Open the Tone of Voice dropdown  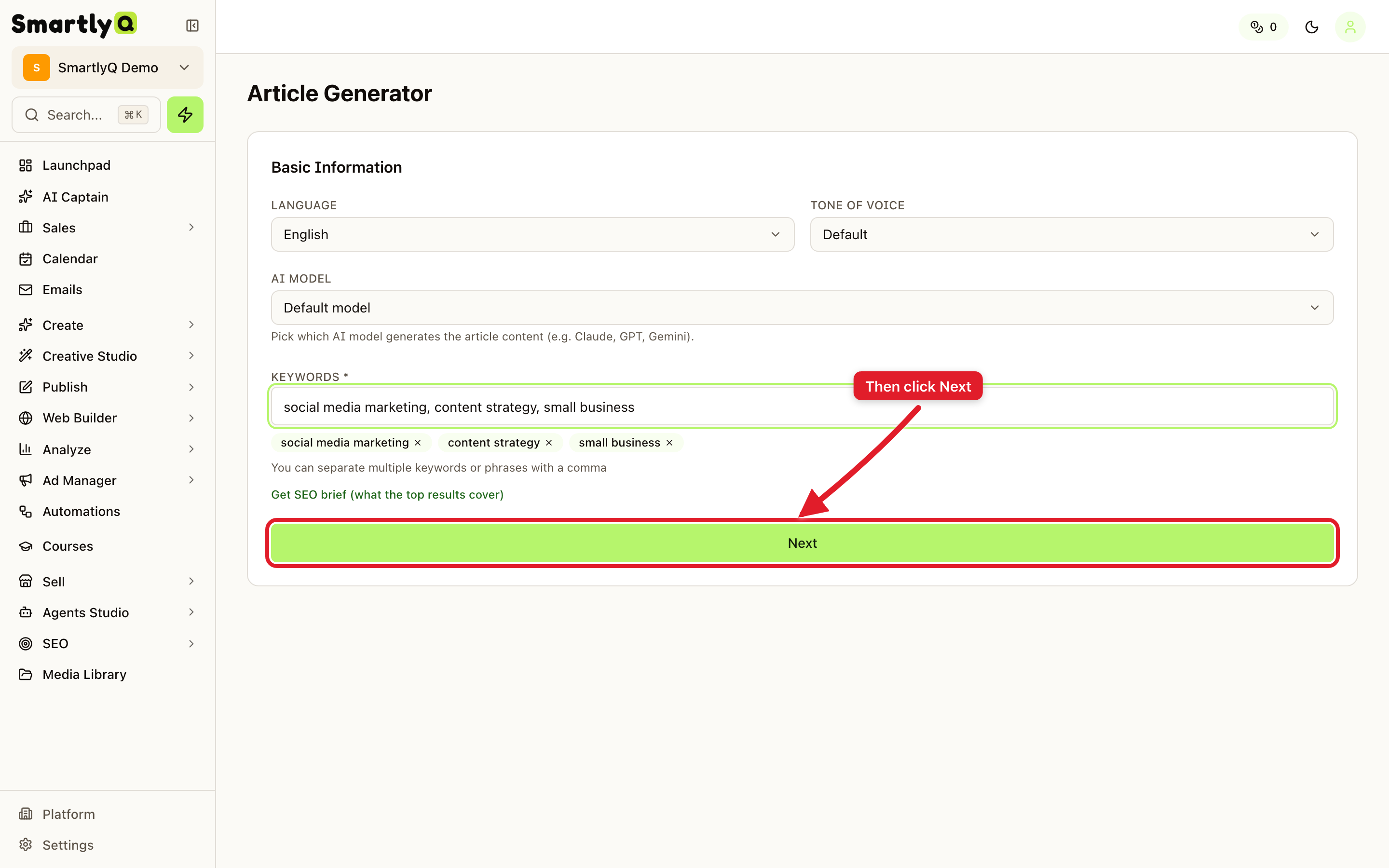pyautogui.click(x=1072, y=234)
